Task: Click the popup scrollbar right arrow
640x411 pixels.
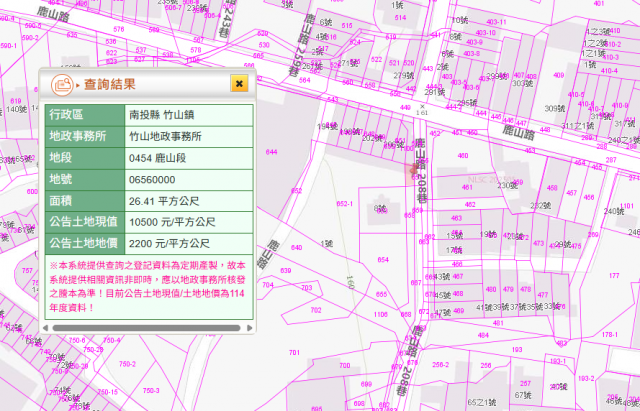Action: click(x=250, y=327)
